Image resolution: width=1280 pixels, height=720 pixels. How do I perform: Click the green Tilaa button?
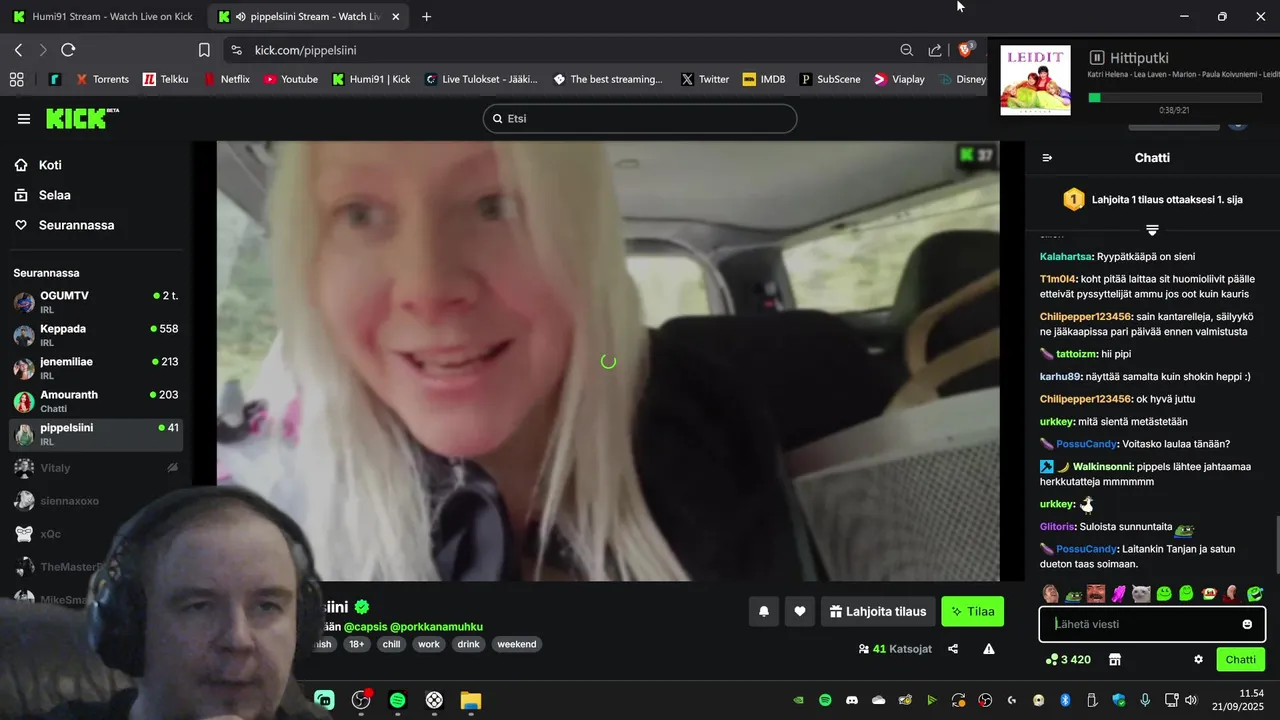pos(972,611)
